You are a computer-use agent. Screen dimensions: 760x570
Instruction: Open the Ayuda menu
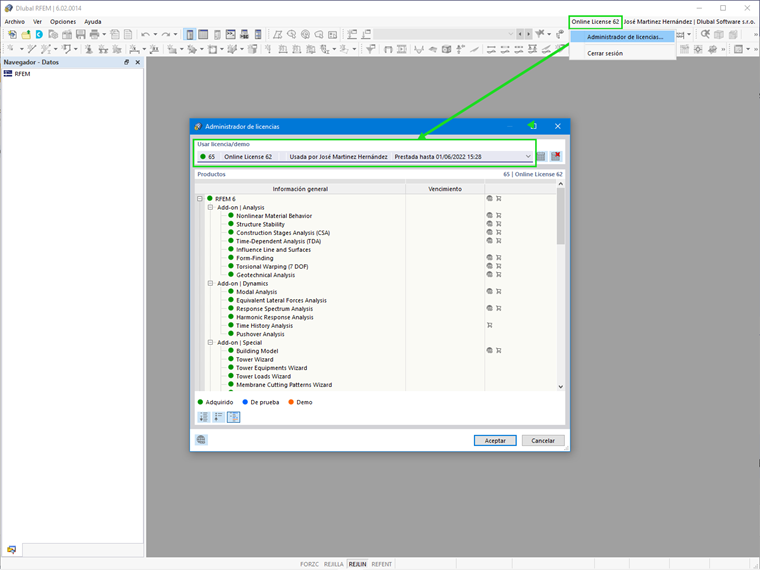pyautogui.click(x=93, y=22)
